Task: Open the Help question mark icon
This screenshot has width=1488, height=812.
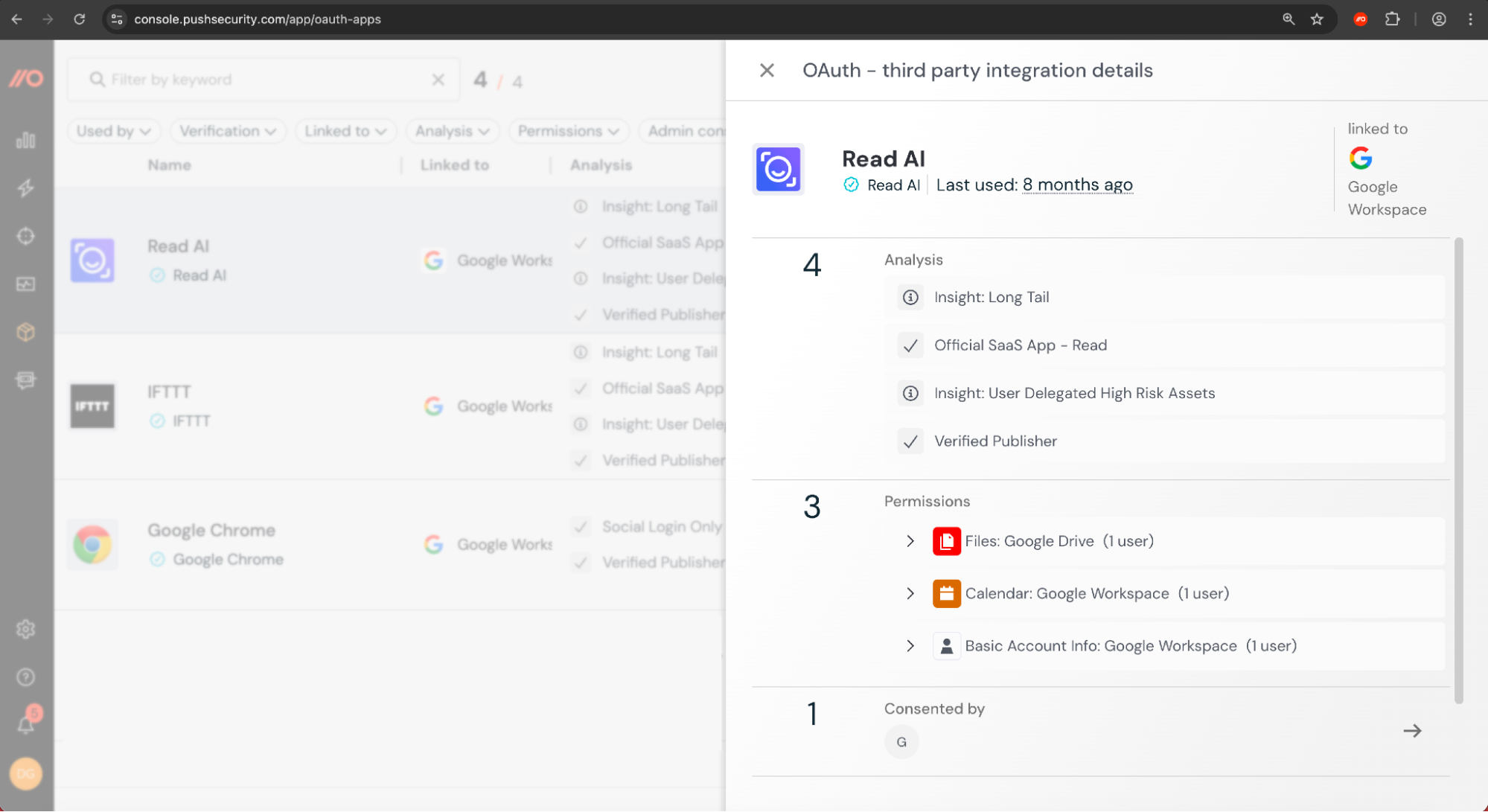Action: click(x=26, y=677)
